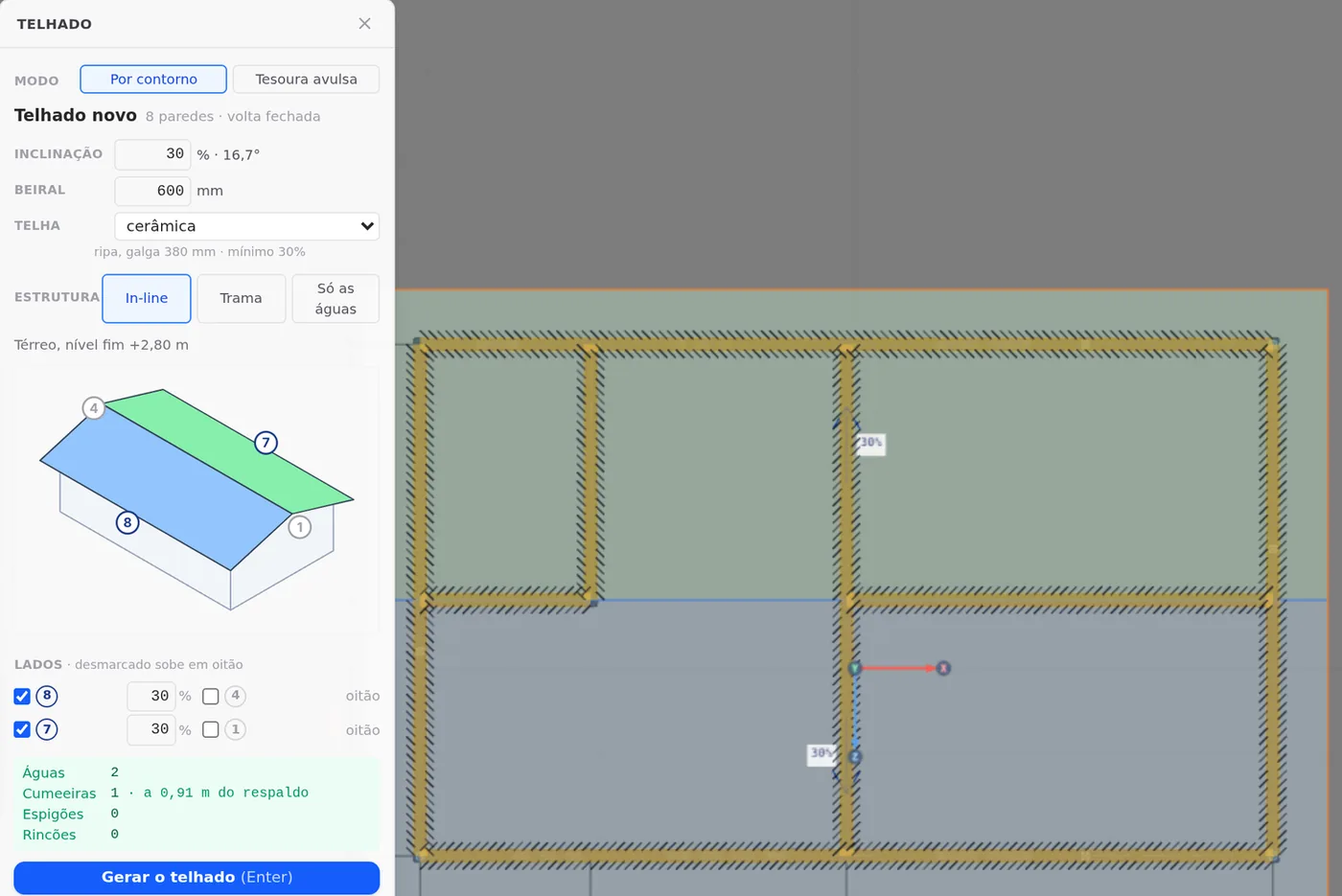Select Por contorno mode
Screen dimensions: 1342x896
click(153, 80)
